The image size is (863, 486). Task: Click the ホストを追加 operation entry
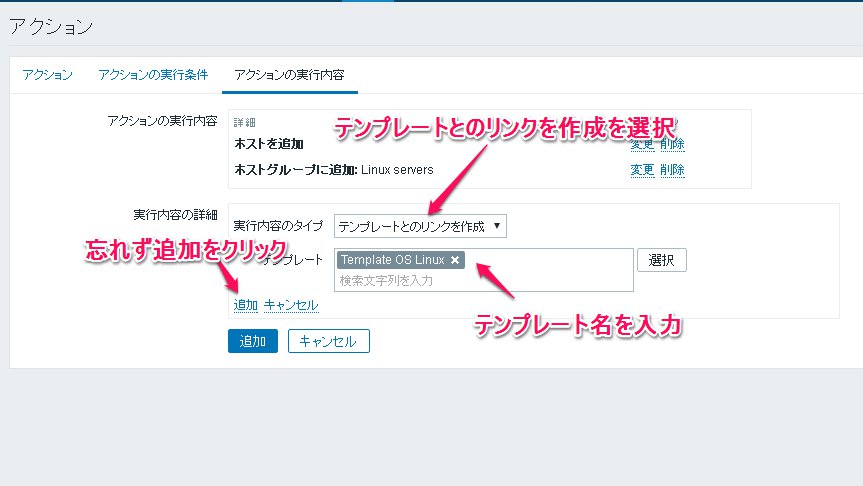tap(268, 144)
